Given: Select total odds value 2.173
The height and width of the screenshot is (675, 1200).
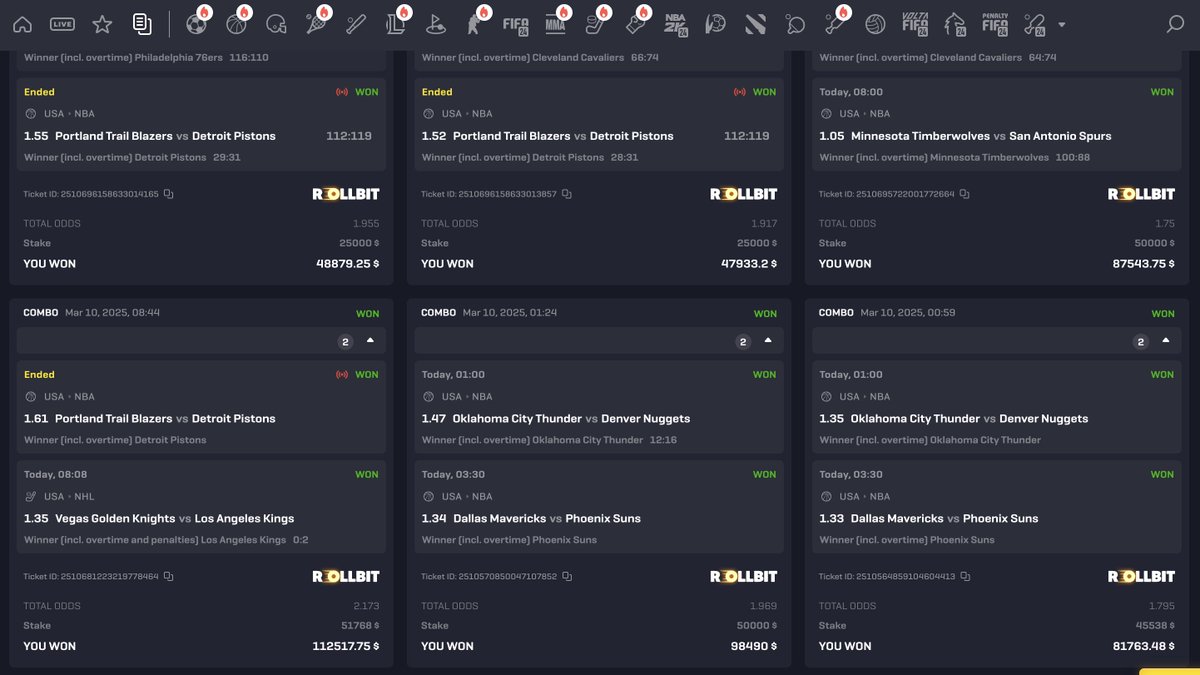Looking at the screenshot, I should (367, 606).
